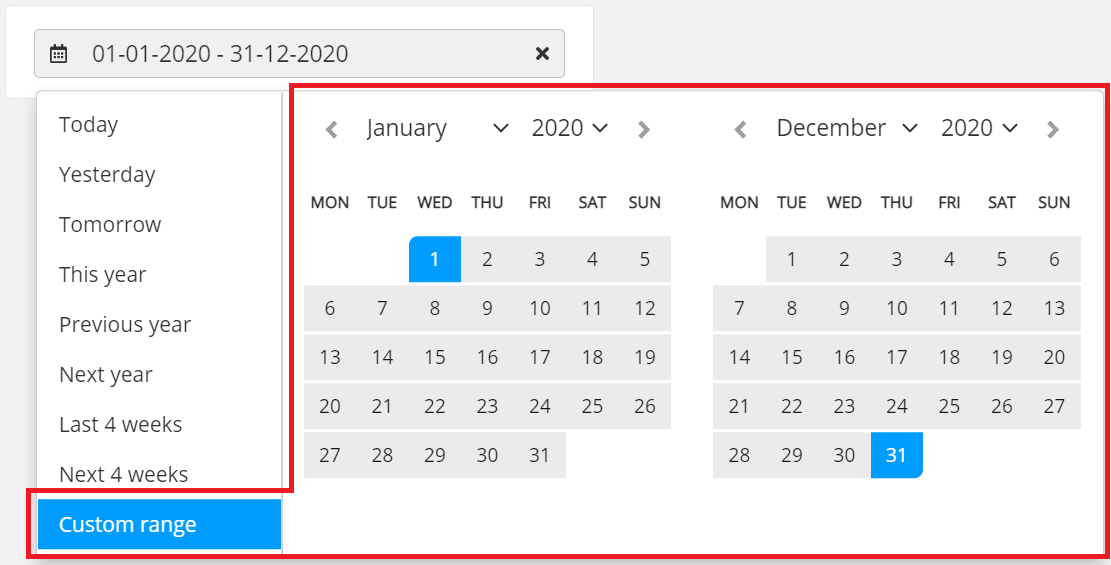Go to next month in January calendar

coord(644,129)
